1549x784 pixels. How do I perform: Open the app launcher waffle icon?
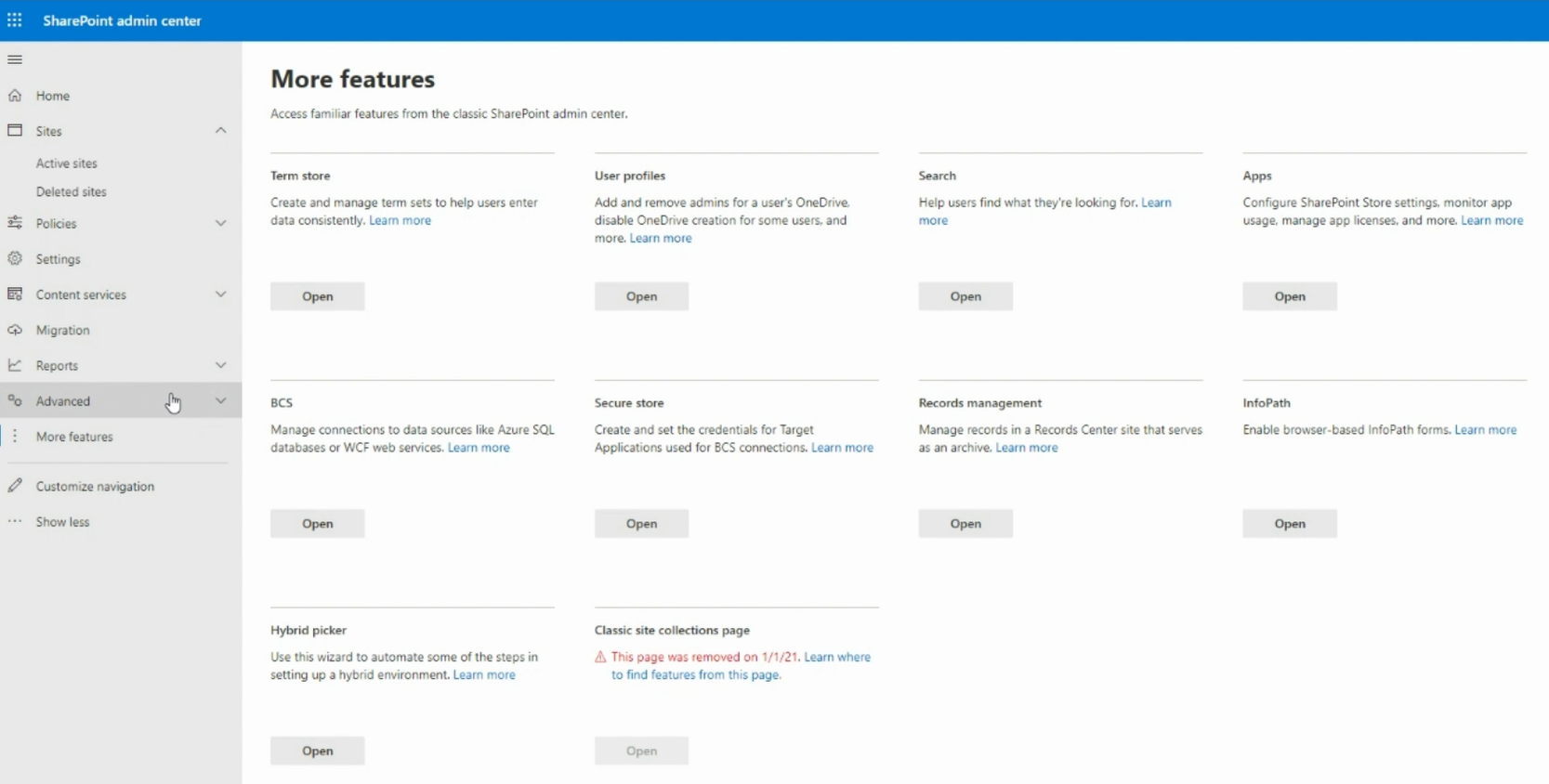(x=15, y=20)
